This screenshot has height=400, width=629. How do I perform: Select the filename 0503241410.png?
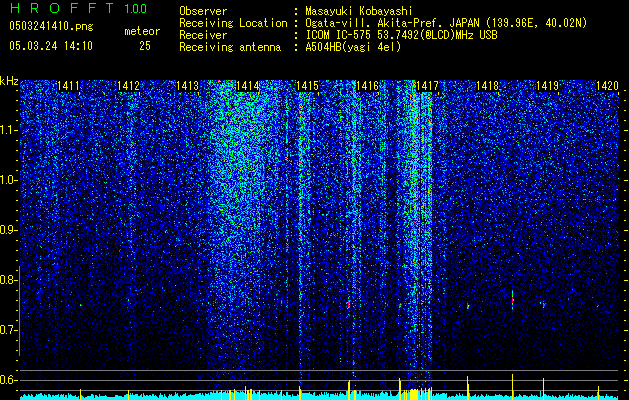51,26
